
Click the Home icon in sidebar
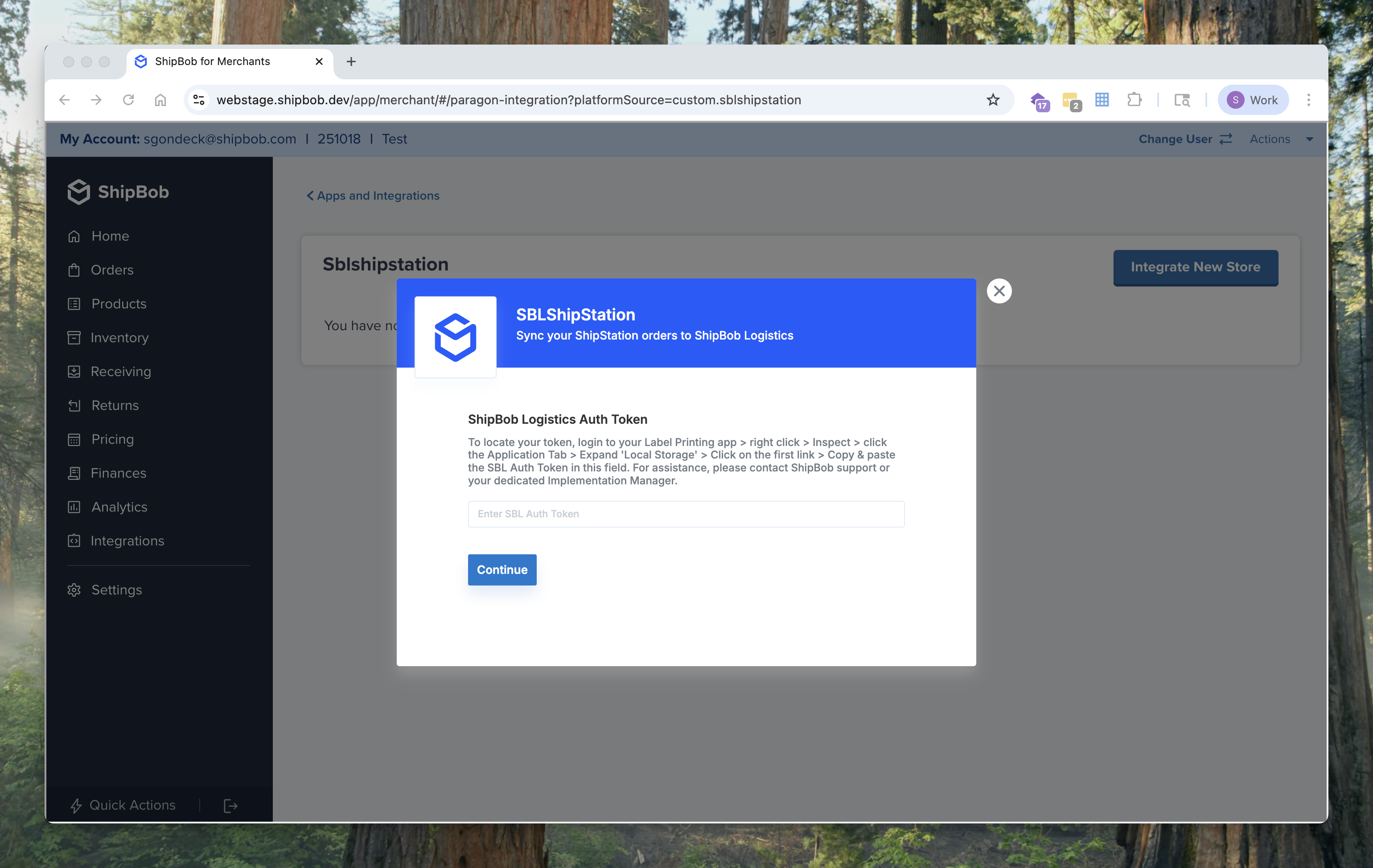coord(74,236)
